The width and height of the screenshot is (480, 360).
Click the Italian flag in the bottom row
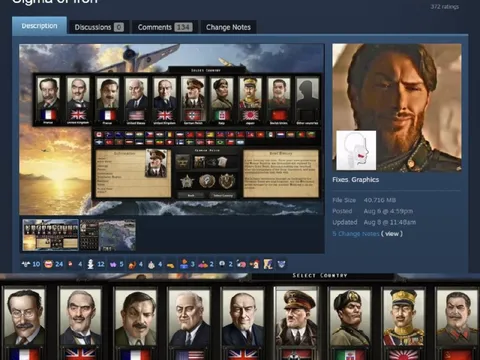tap(350, 354)
